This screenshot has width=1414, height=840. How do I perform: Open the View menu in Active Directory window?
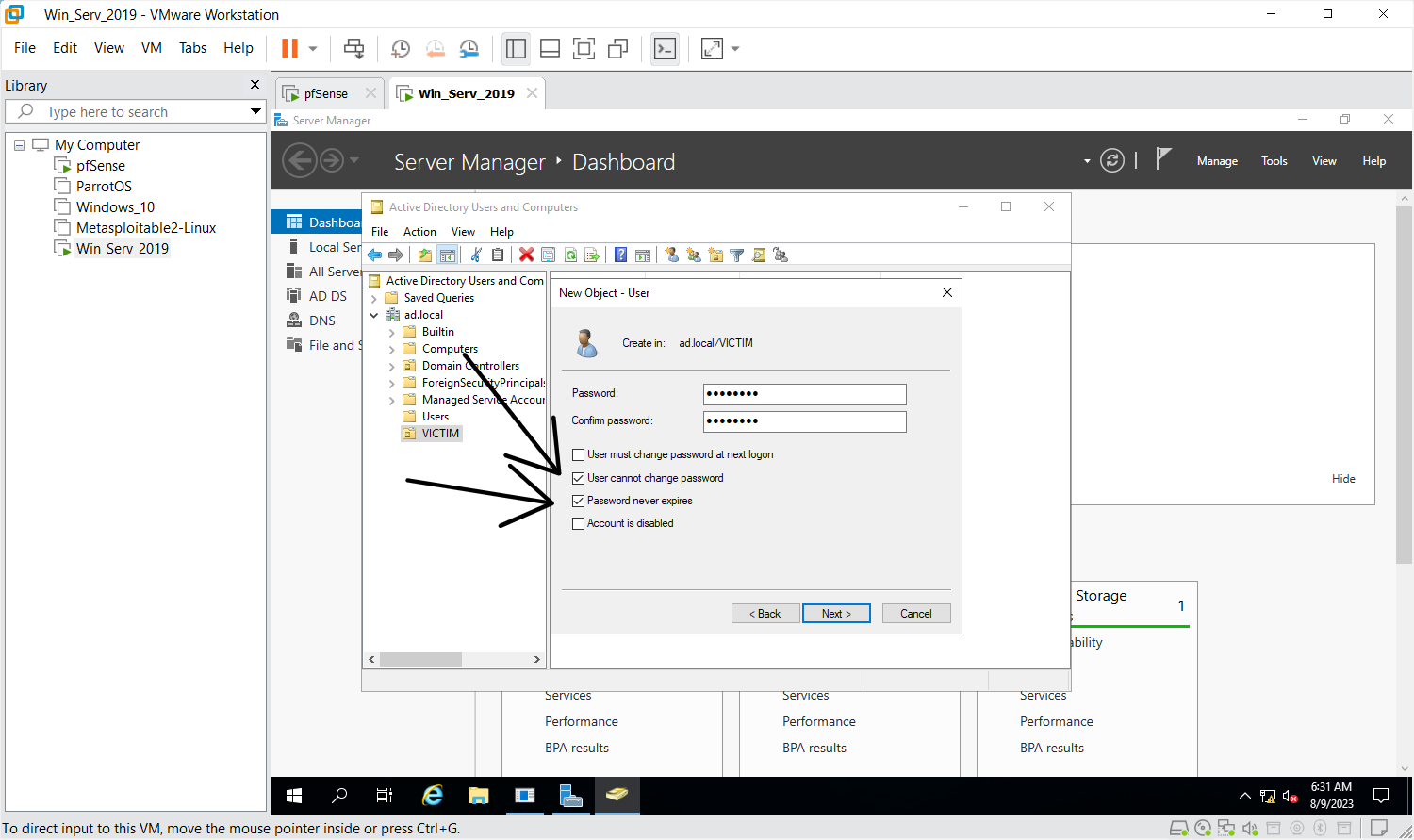[463, 232]
